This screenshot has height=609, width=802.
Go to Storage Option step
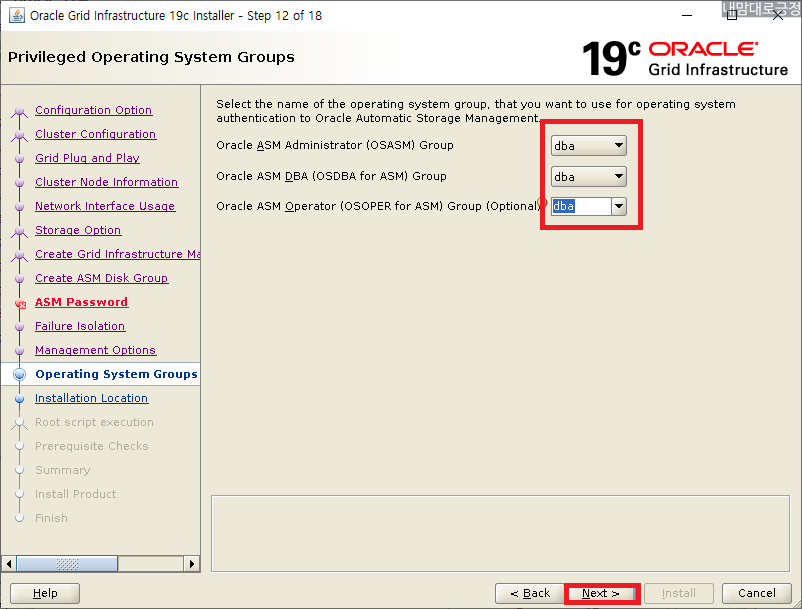coord(78,230)
